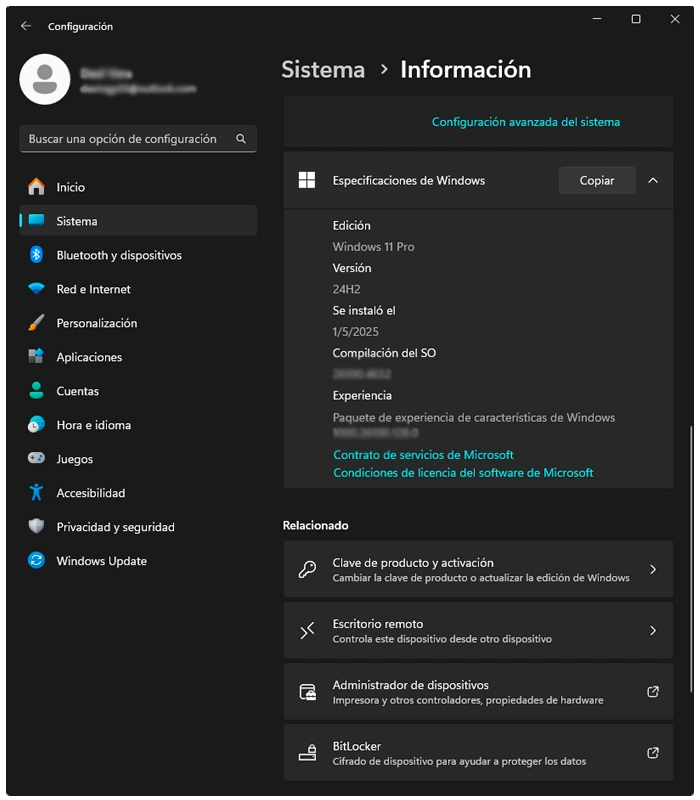700x800 pixels.
Task: Click the Windows Update sync icon
Action: coord(36,560)
